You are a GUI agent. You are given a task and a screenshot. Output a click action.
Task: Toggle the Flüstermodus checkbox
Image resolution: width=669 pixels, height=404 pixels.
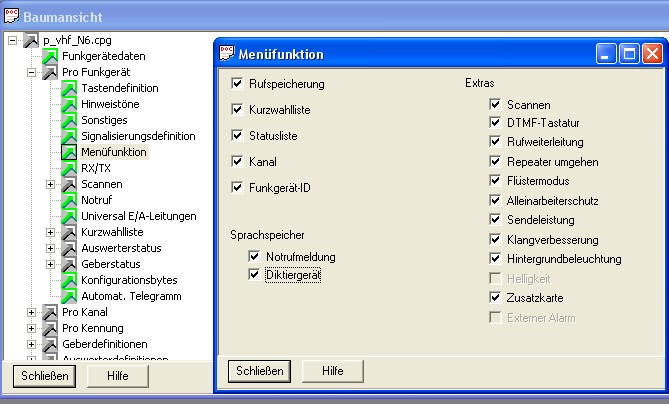[x=495, y=181]
